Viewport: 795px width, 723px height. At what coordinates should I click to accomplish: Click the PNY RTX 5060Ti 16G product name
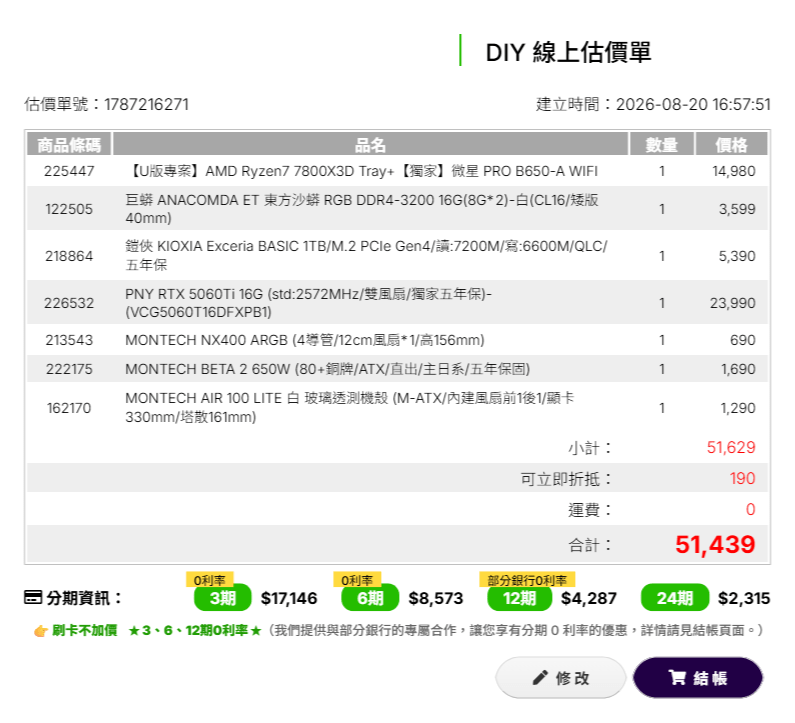pyautogui.click(x=308, y=303)
